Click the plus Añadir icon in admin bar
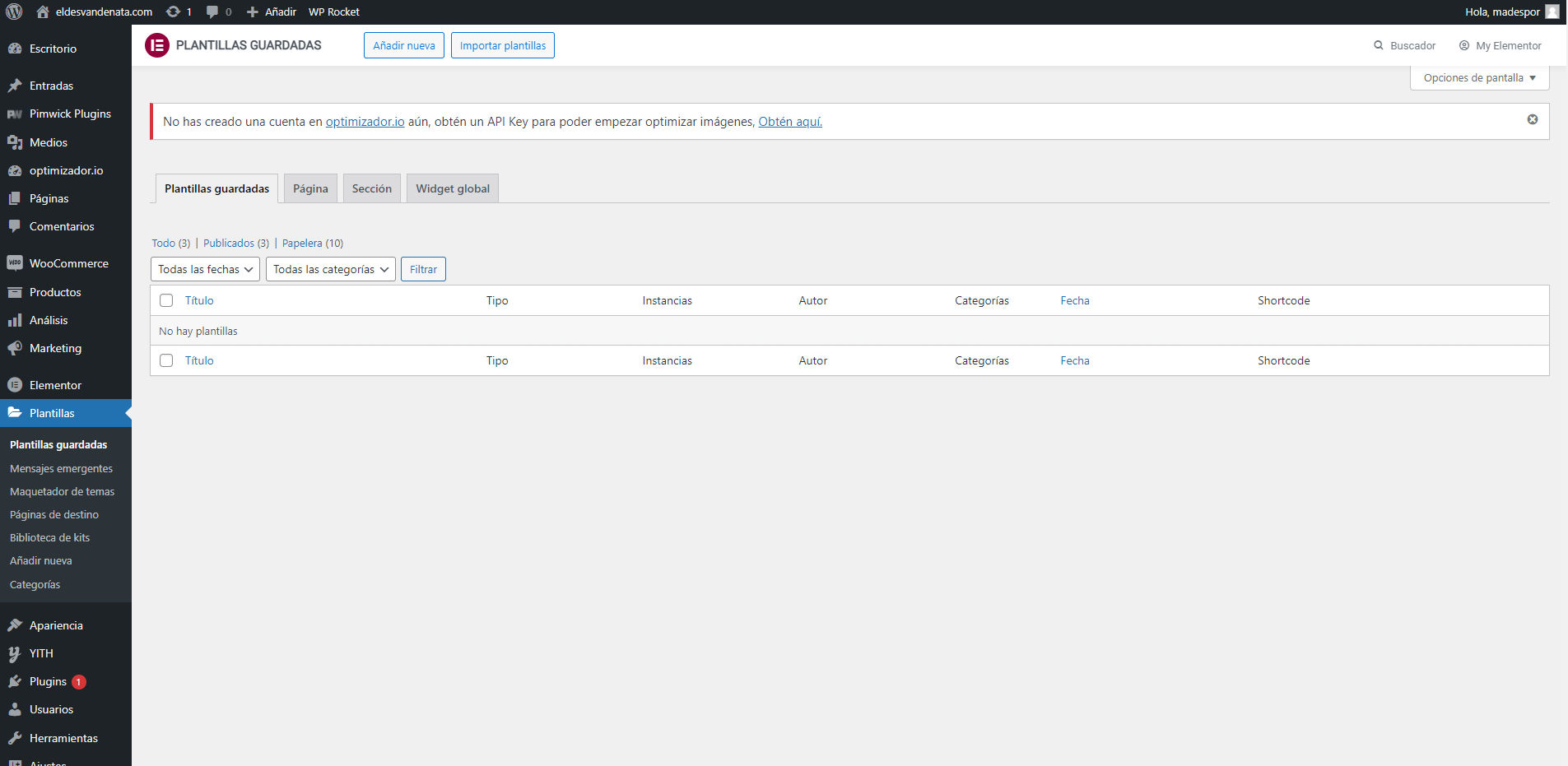Viewport: 1568px width, 766px height. point(253,12)
